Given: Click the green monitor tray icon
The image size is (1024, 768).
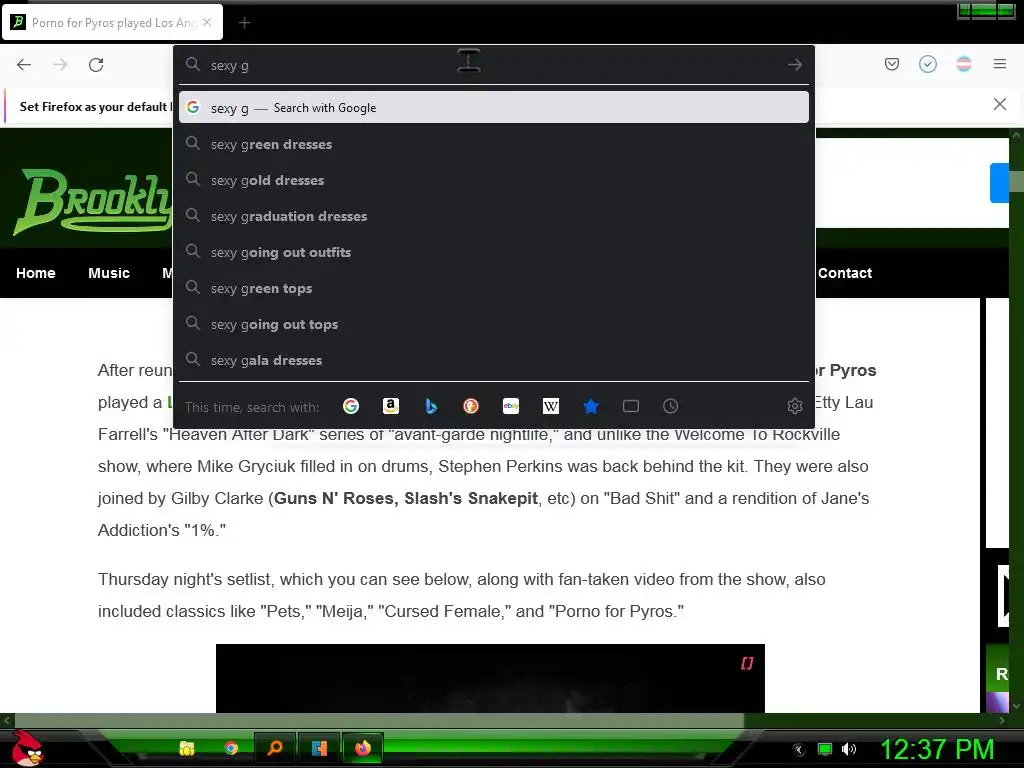Looking at the screenshot, I should [825, 749].
